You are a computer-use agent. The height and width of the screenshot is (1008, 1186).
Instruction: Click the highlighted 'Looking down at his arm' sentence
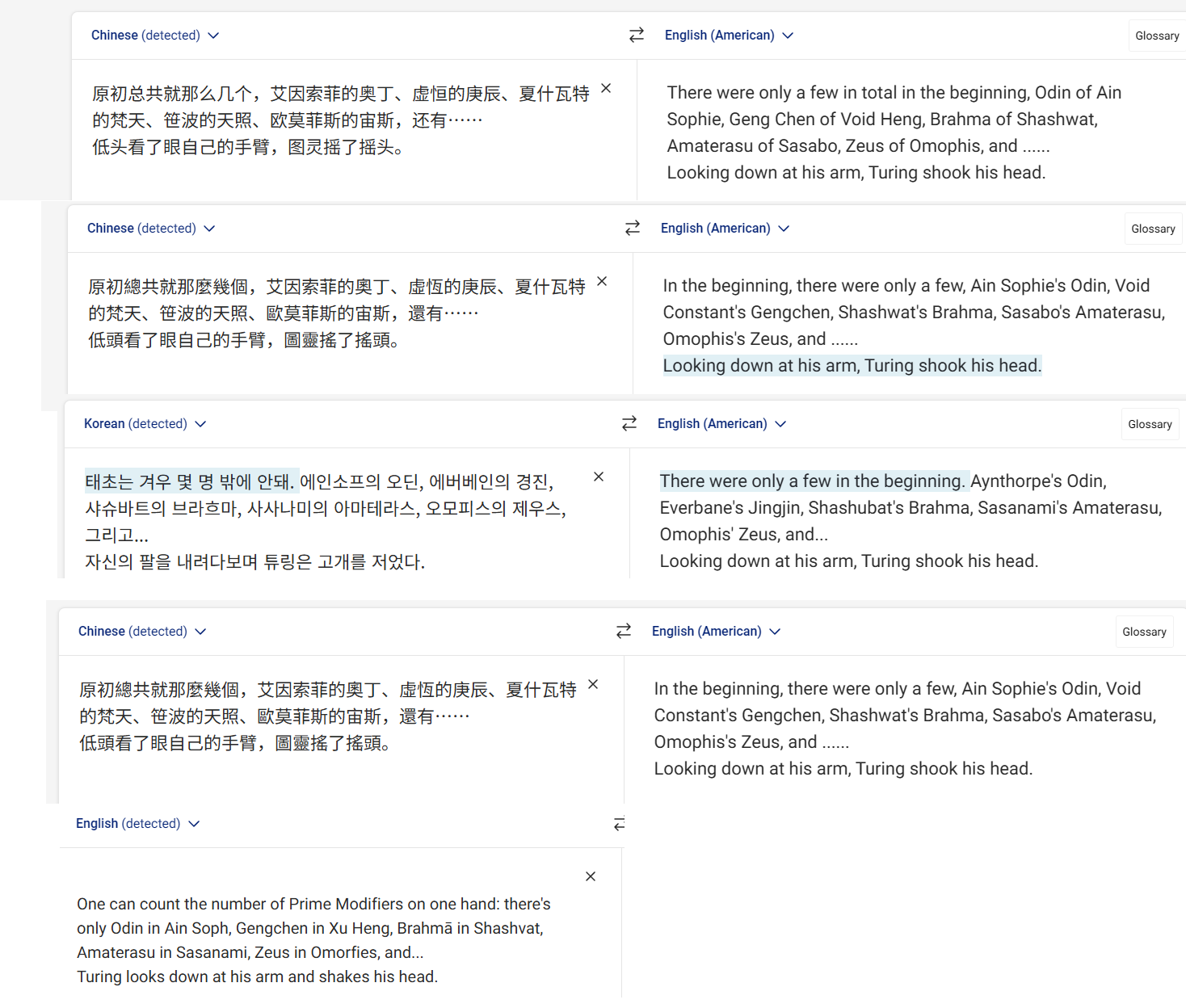[852, 366]
